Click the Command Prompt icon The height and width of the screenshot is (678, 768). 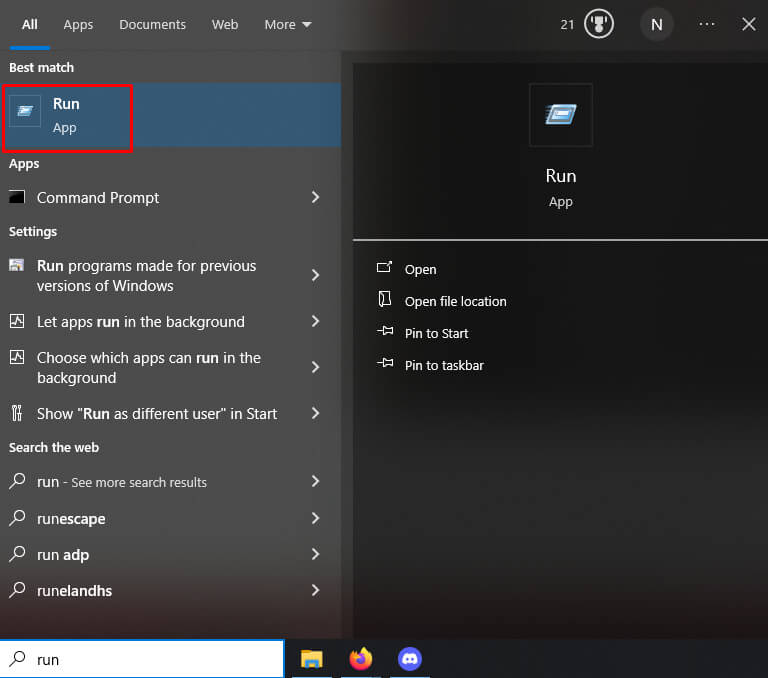coord(17,197)
